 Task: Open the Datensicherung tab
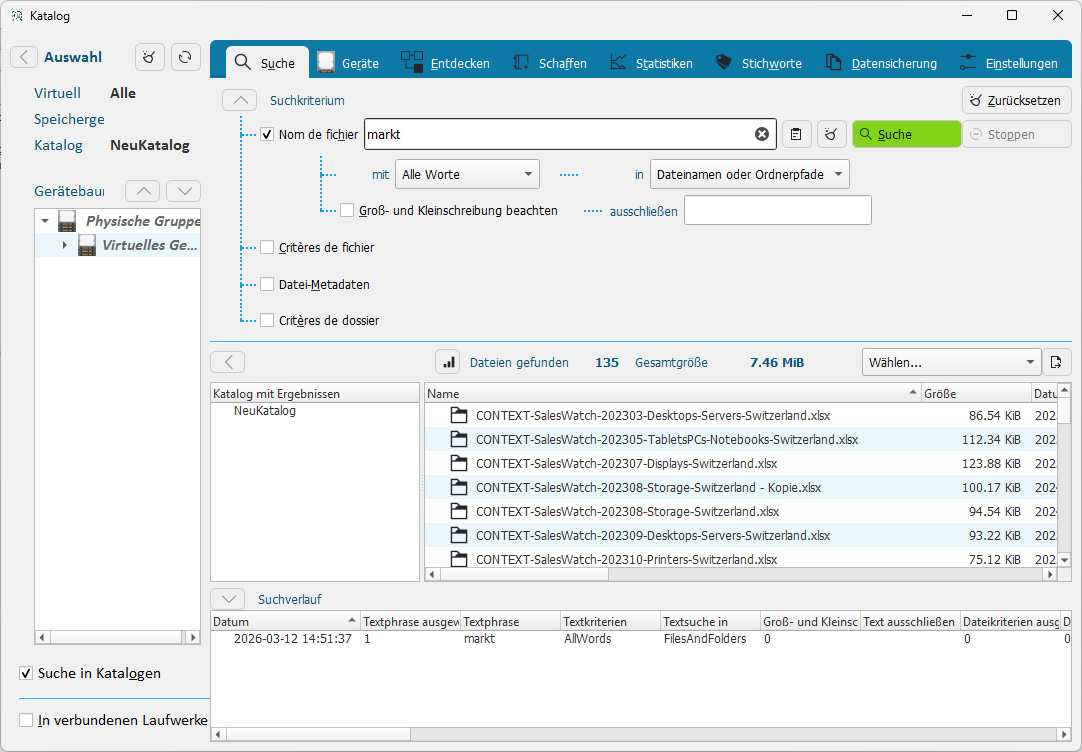[x=881, y=63]
